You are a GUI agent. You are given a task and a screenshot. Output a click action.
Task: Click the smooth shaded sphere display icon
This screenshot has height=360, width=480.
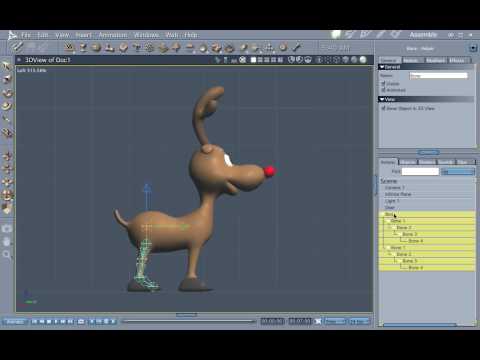coord(363,60)
